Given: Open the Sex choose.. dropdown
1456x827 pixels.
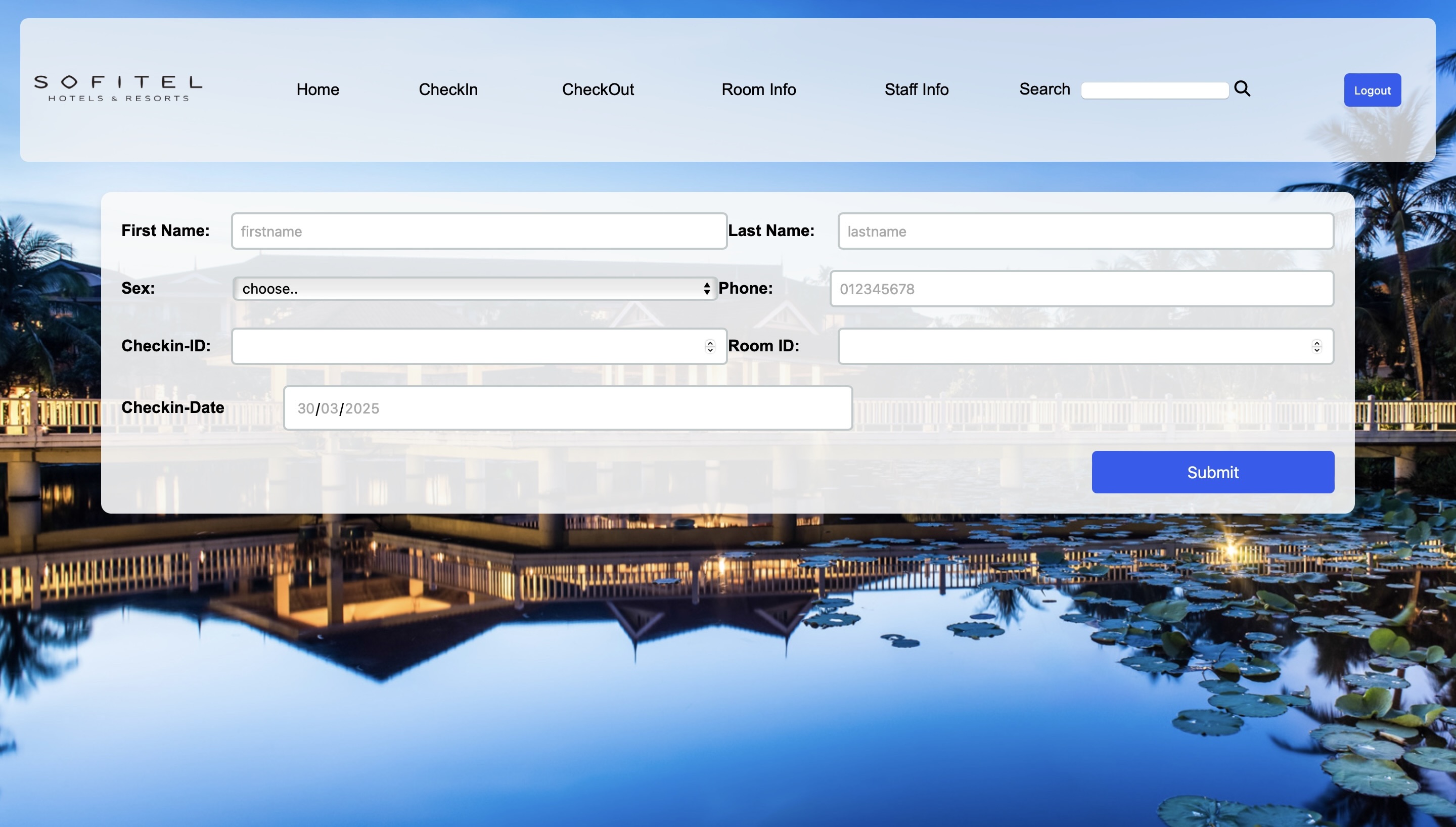Looking at the screenshot, I should [475, 289].
